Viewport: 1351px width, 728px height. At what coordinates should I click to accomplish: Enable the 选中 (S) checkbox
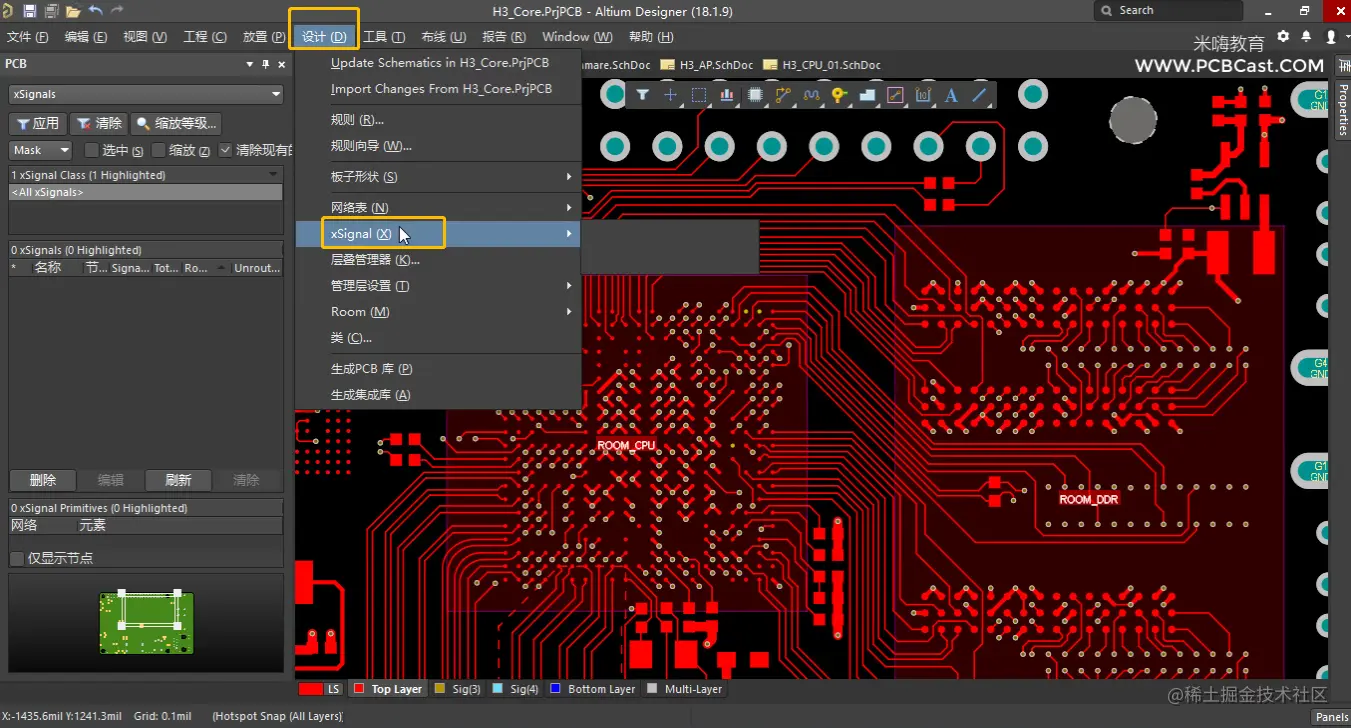pyautogui.click(x=92, y=150)
